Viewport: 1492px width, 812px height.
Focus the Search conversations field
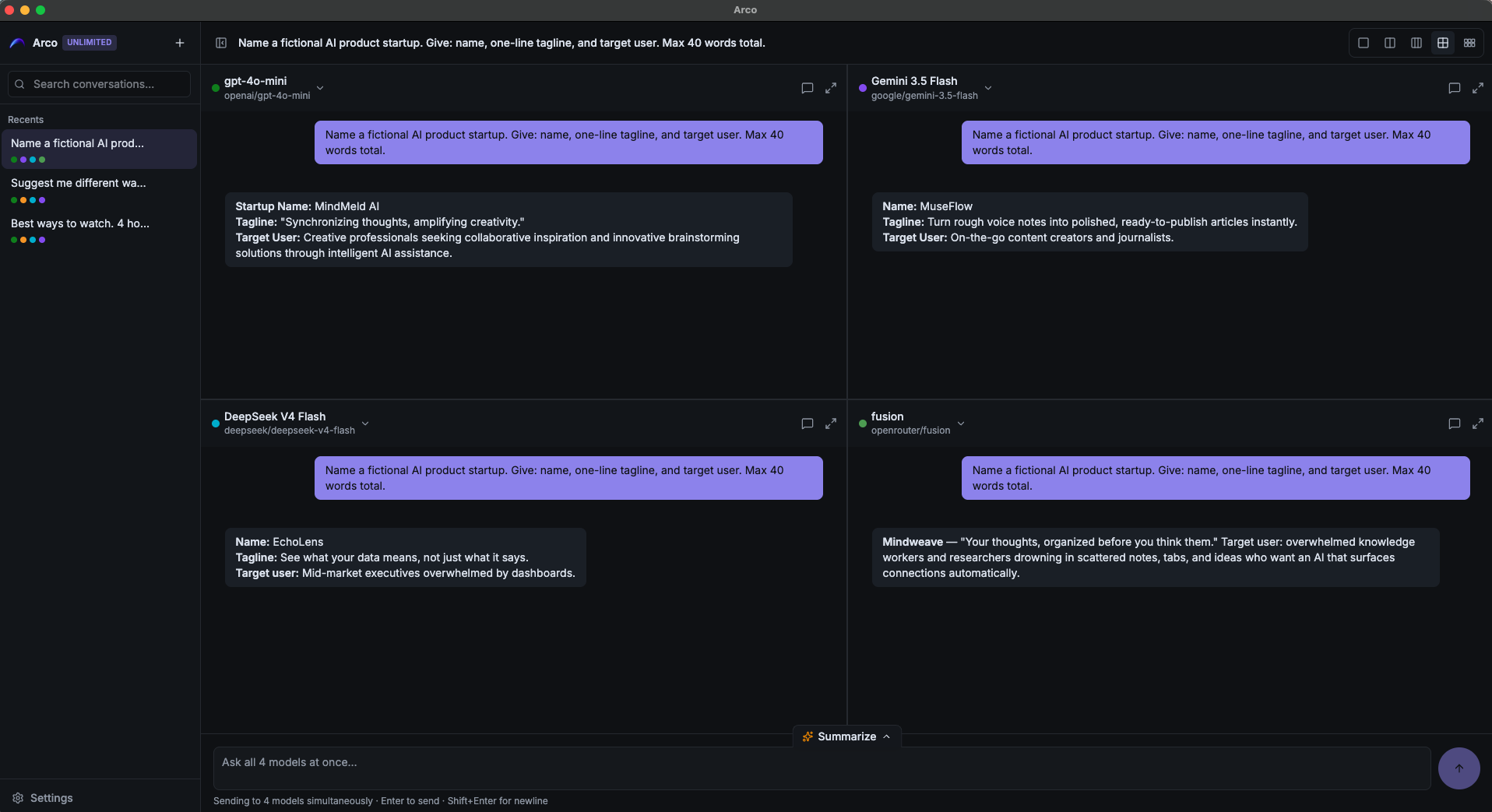tap(99, 84)
